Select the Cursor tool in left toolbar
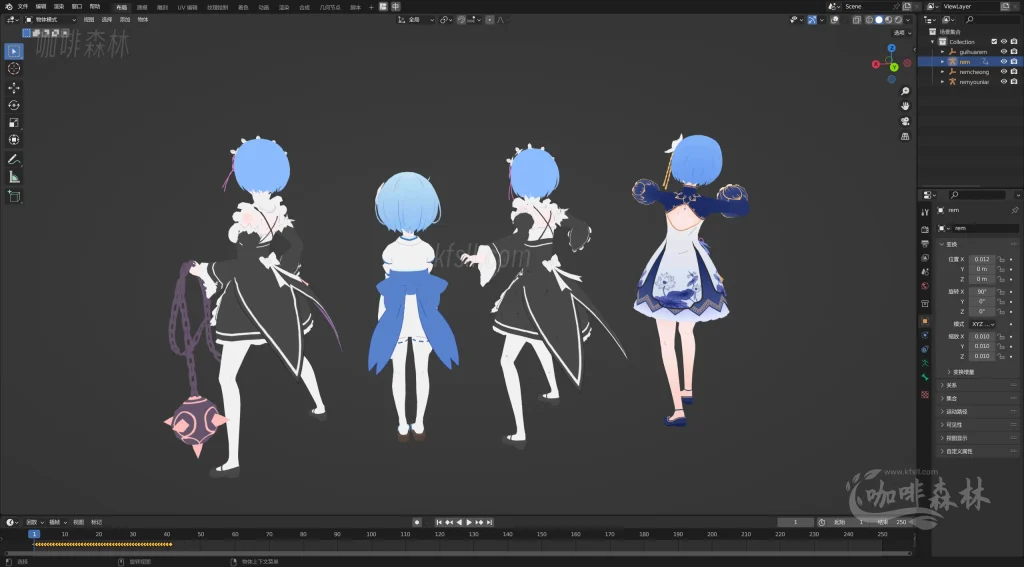Screen dimensions: 1024x567 [14, 69]
